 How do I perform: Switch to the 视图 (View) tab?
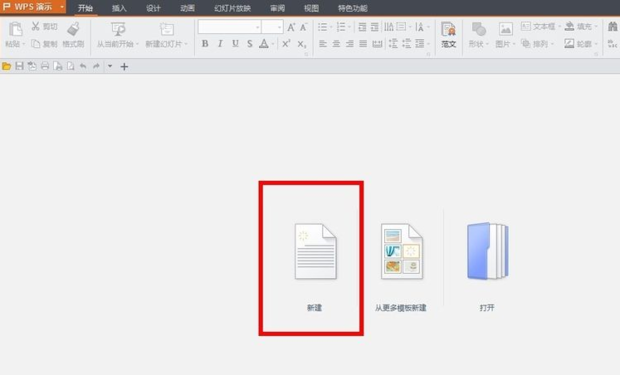pos(311,8)
